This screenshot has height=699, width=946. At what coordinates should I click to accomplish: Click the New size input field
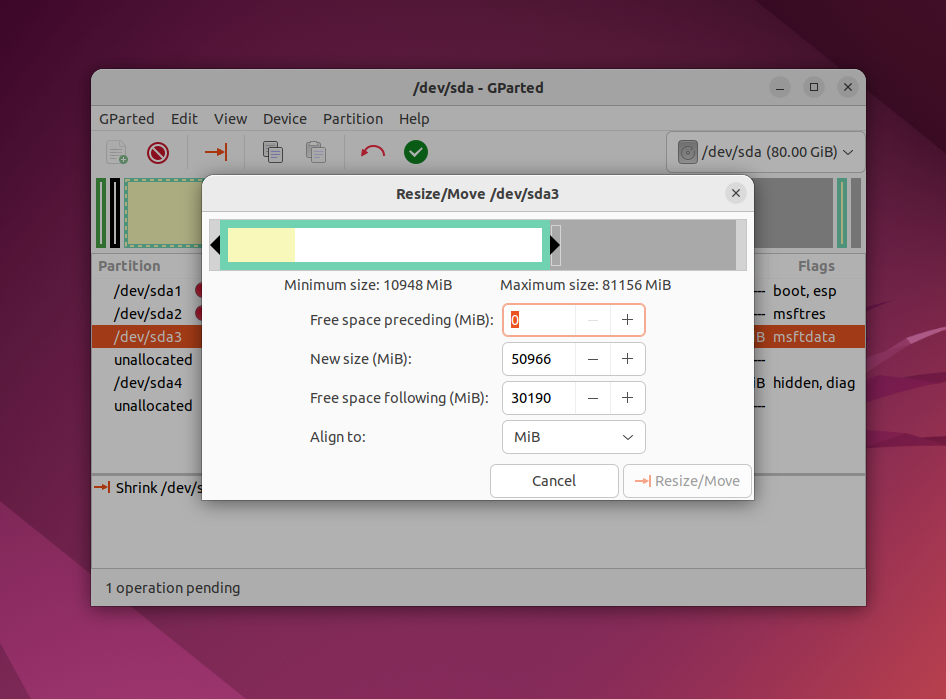(x=539, y=359)
